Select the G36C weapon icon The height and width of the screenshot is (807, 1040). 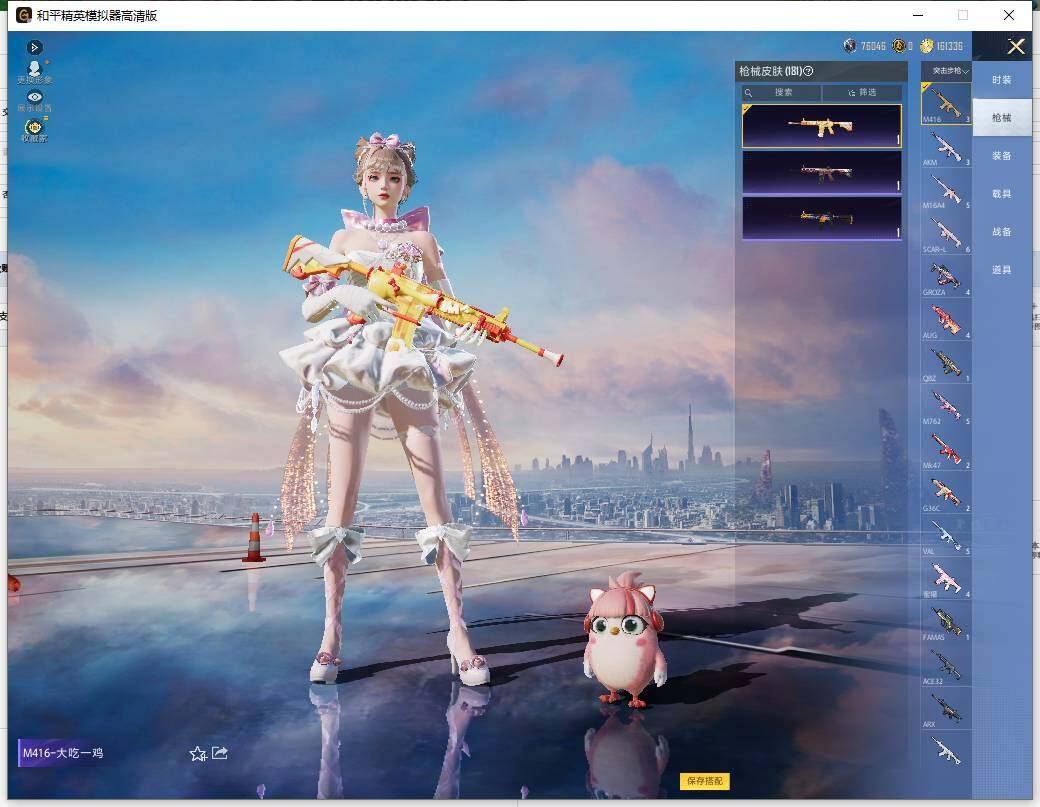coord(946,492)
